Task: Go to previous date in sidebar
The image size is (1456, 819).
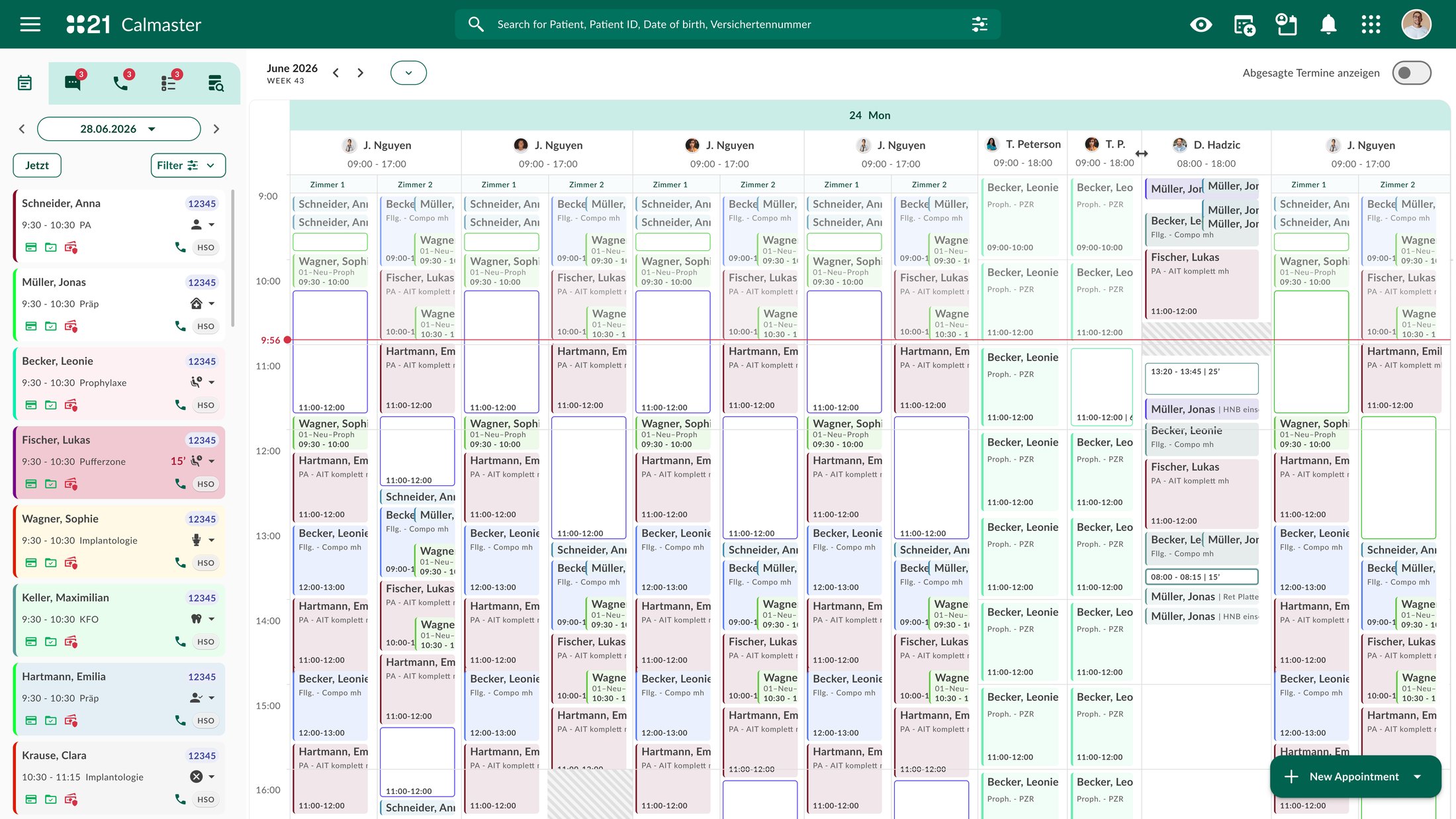Action: click(22, 129)
